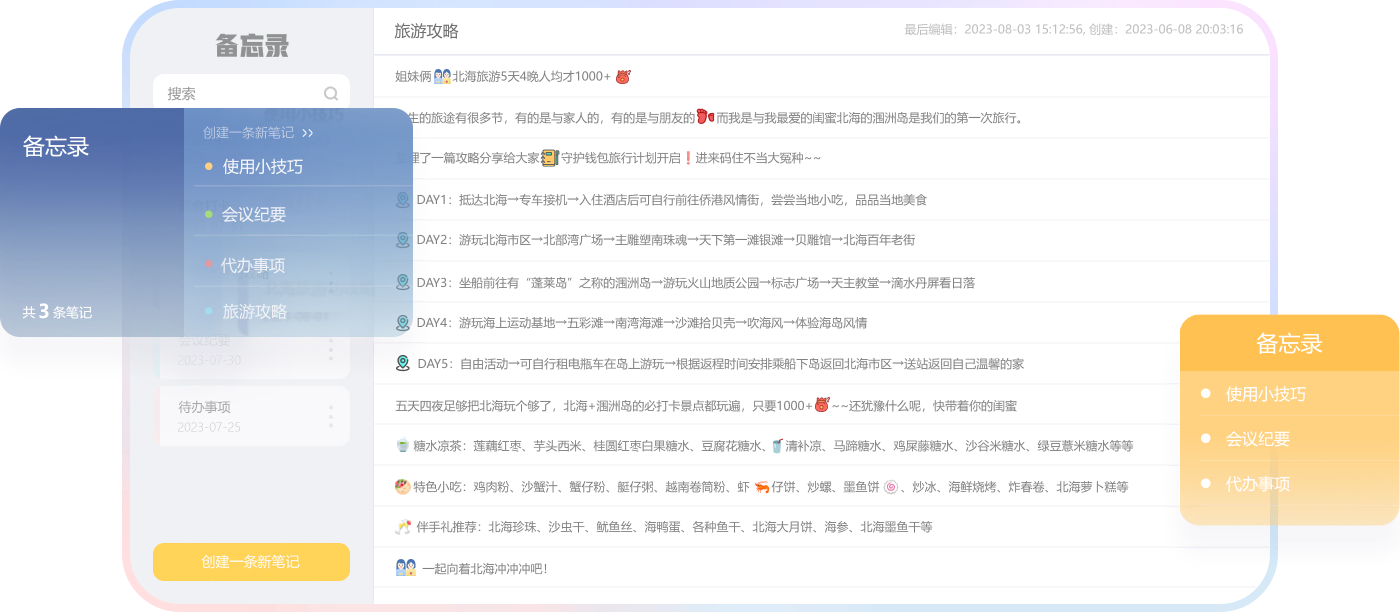Click the double chevron after 创建一条新笔记

pos(307,132)
